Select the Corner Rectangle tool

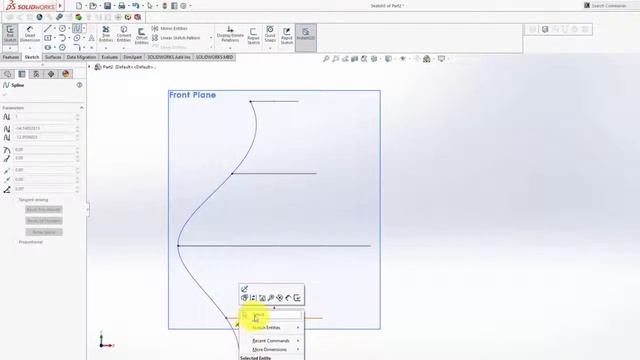pos(48,38)
